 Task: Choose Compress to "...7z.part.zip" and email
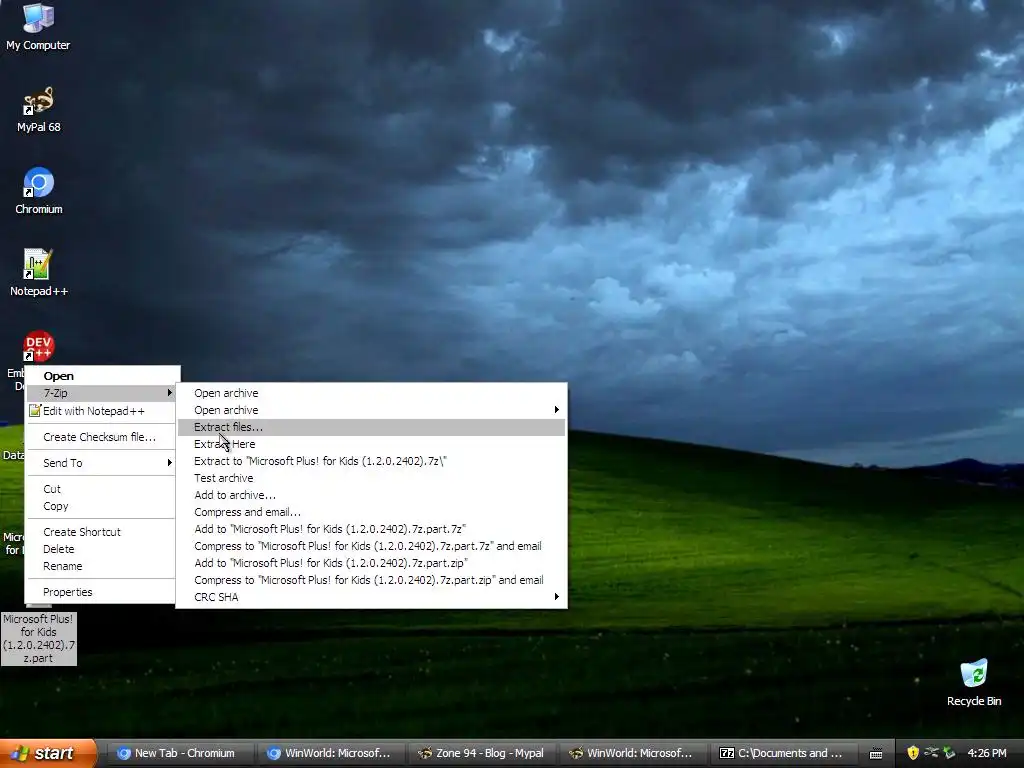(x=371, y=579)
